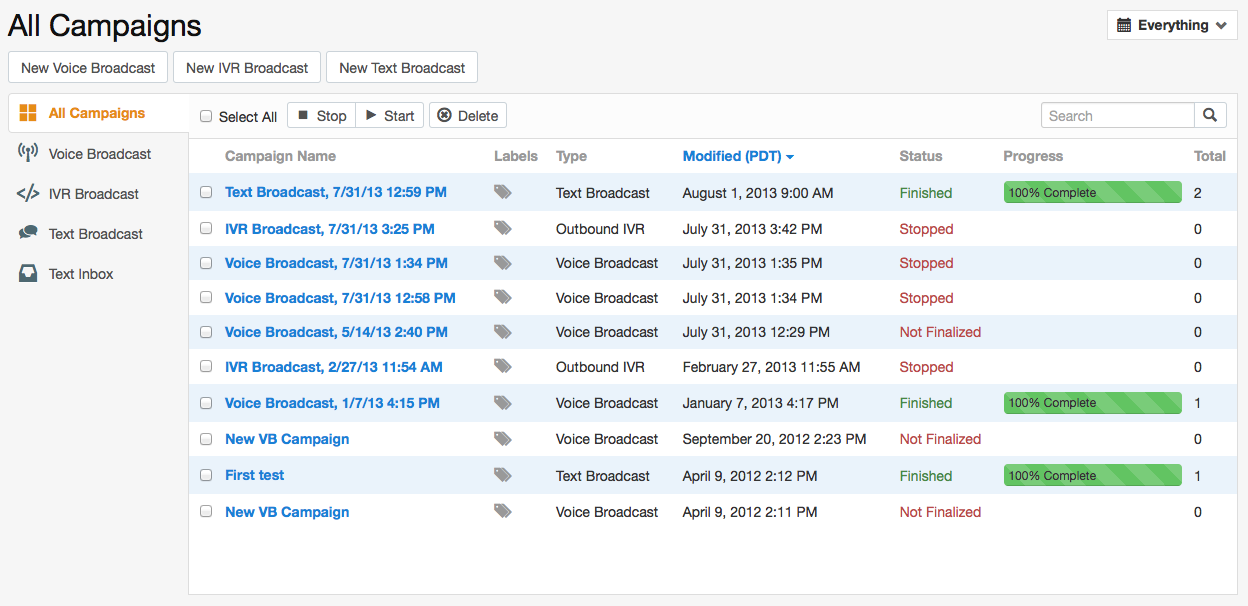The width and height of the screenshot is (1248, 606).
Task: Start the selected campaigns
Action: point(389,114)
